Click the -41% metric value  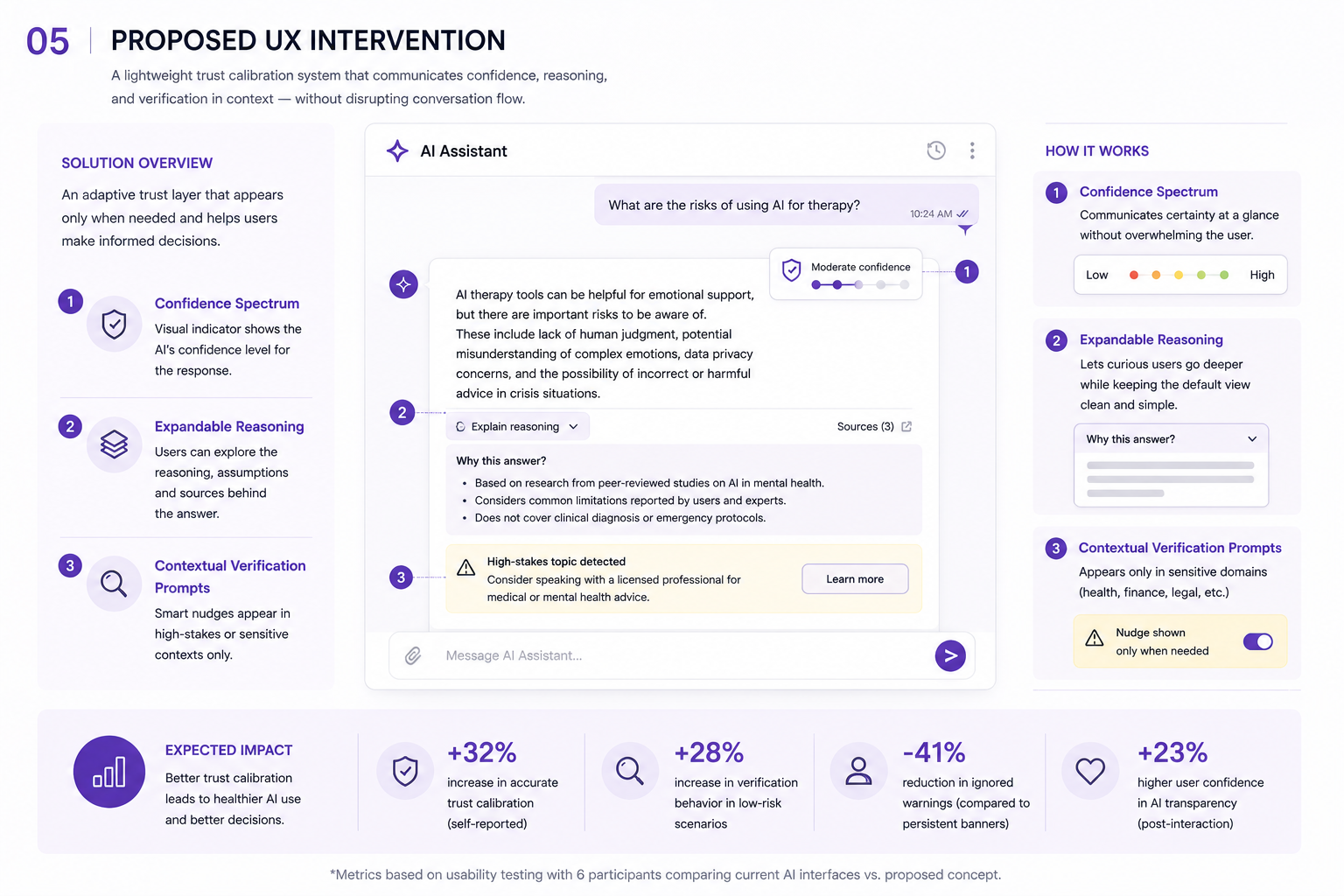click(934, 752)
